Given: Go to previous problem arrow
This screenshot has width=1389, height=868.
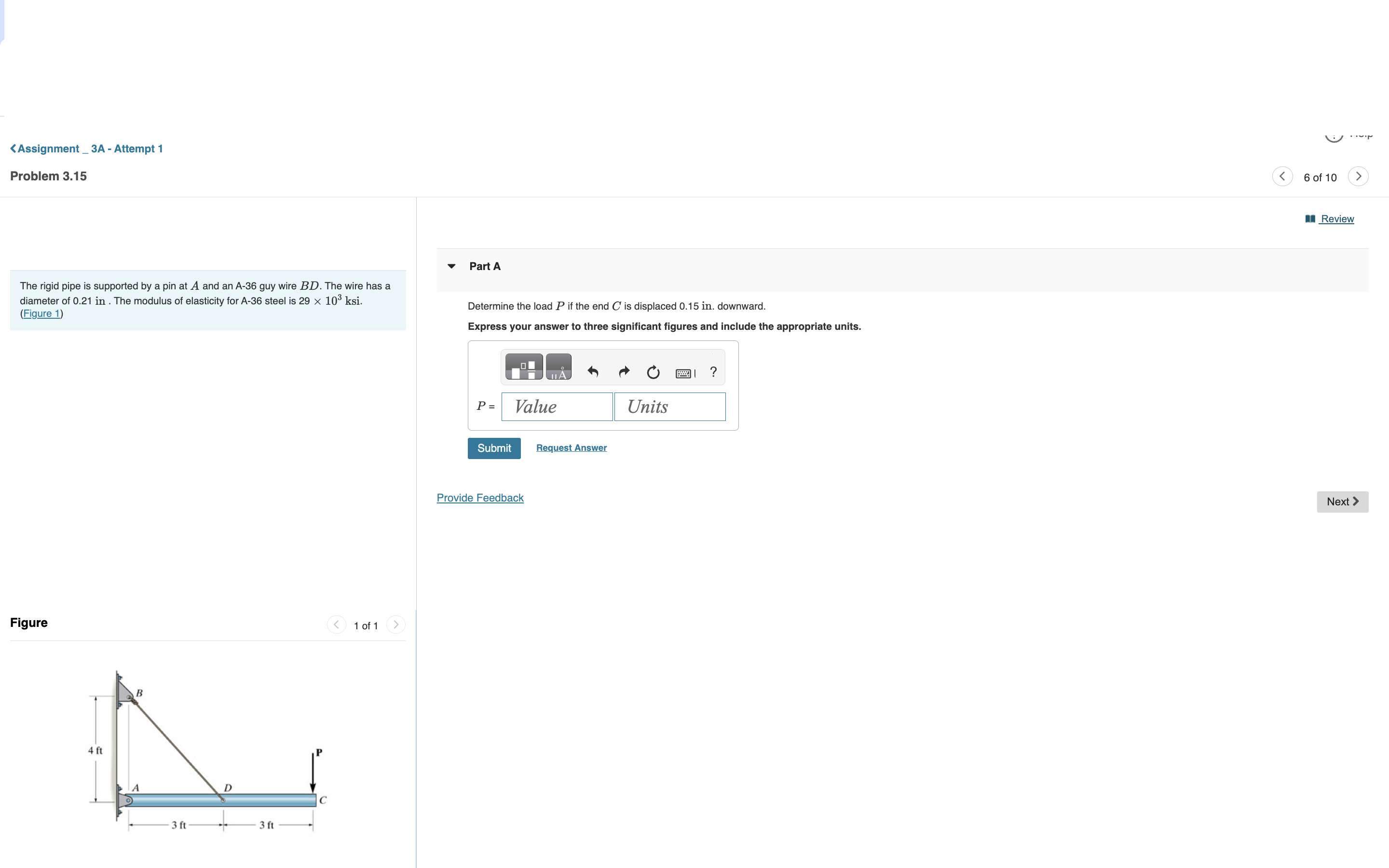Looking at the screenshot, I should 1282,176.
